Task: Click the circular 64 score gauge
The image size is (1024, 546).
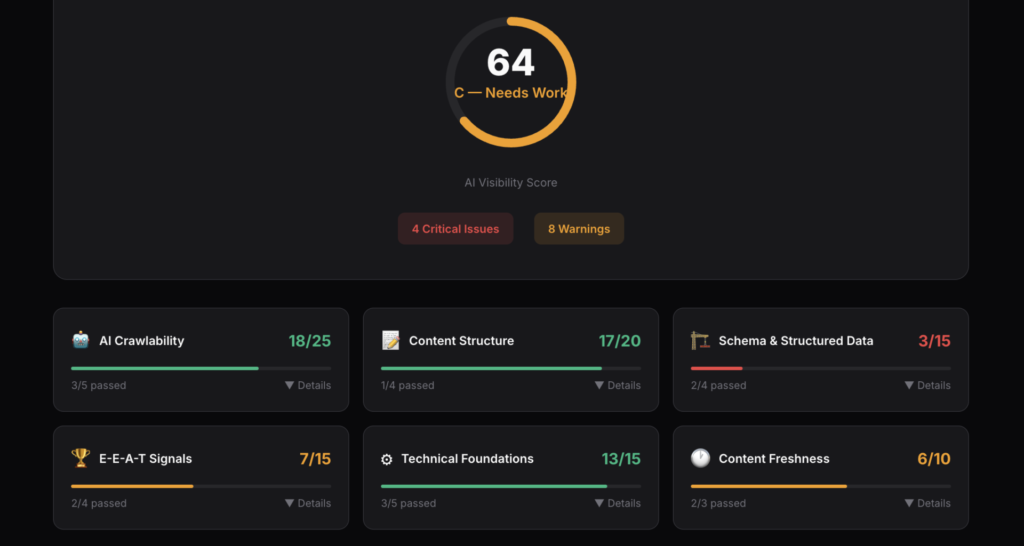Action: pyautogui.click(x=511, y=82)
